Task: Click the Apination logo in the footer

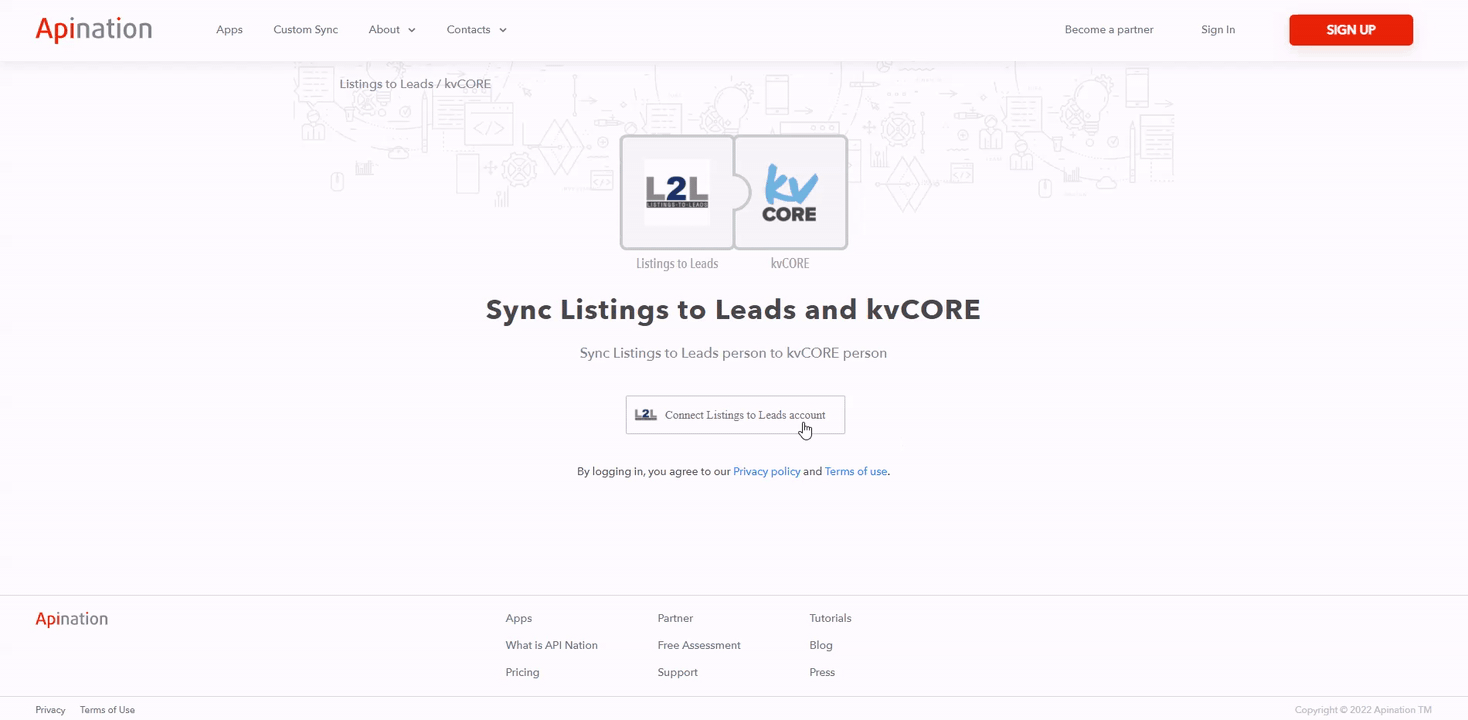Action: [72, 619]
